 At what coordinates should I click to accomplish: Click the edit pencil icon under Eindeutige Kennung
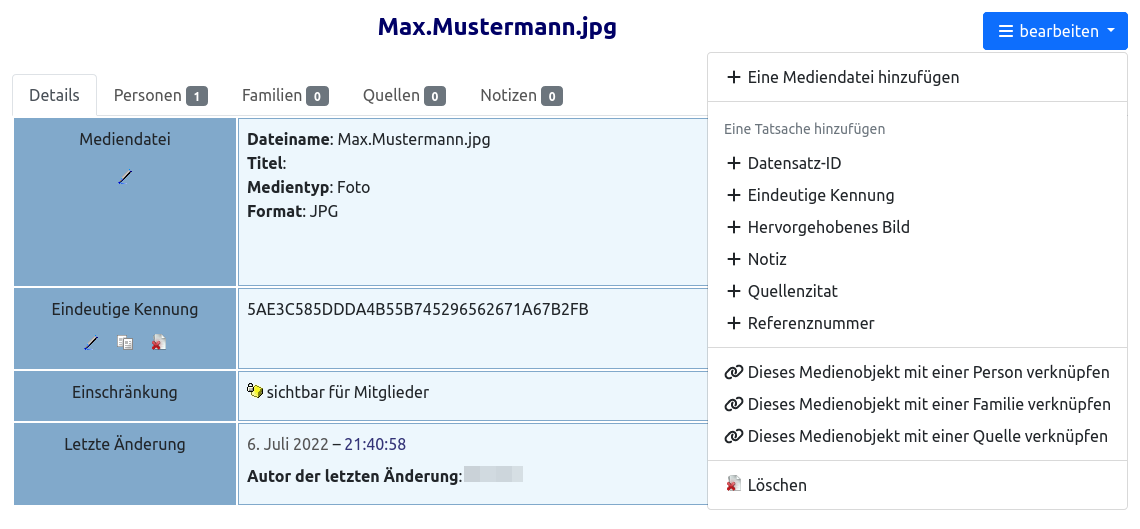click(91, 342)
